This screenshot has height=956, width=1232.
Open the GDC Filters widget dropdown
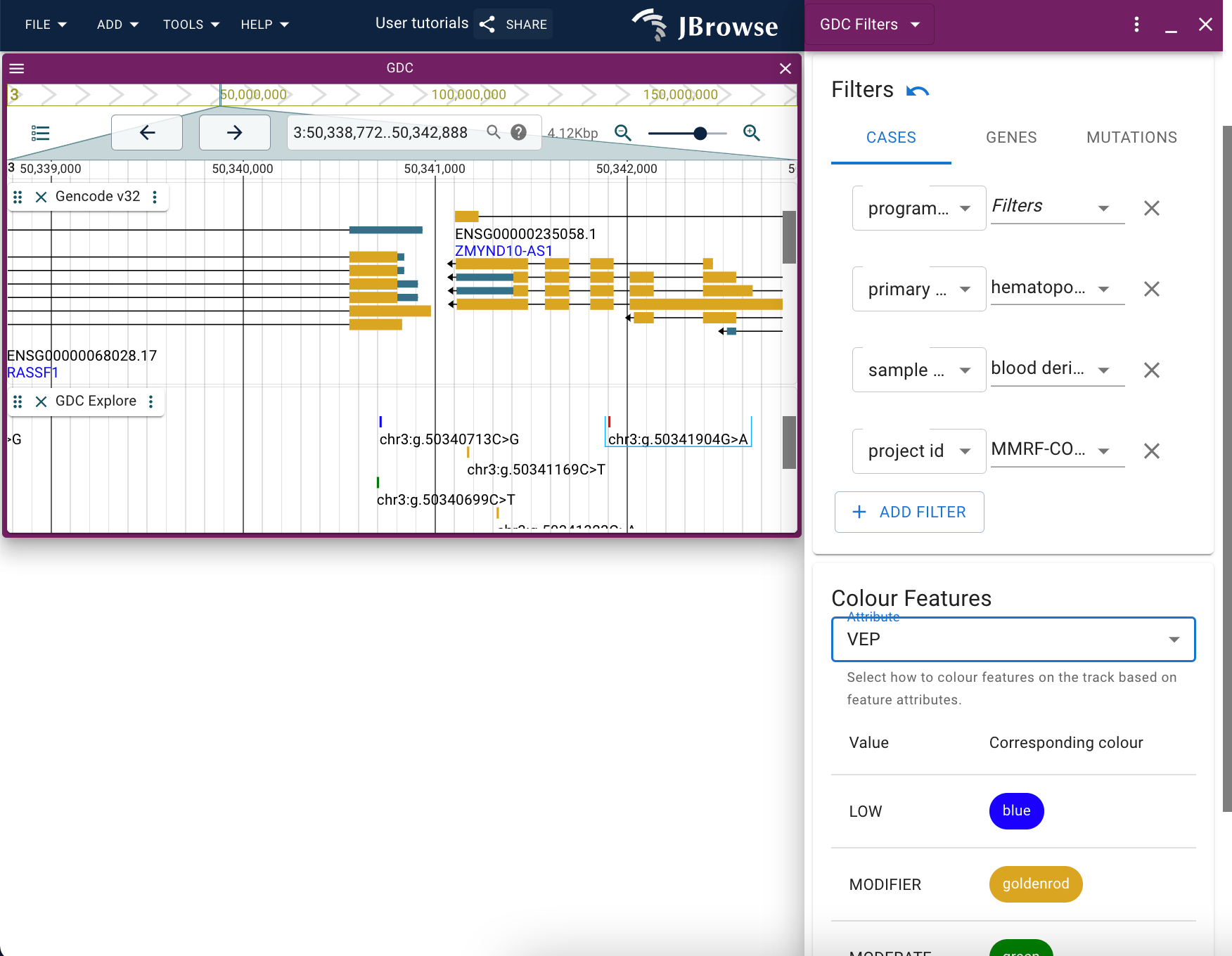click(870, 25)
